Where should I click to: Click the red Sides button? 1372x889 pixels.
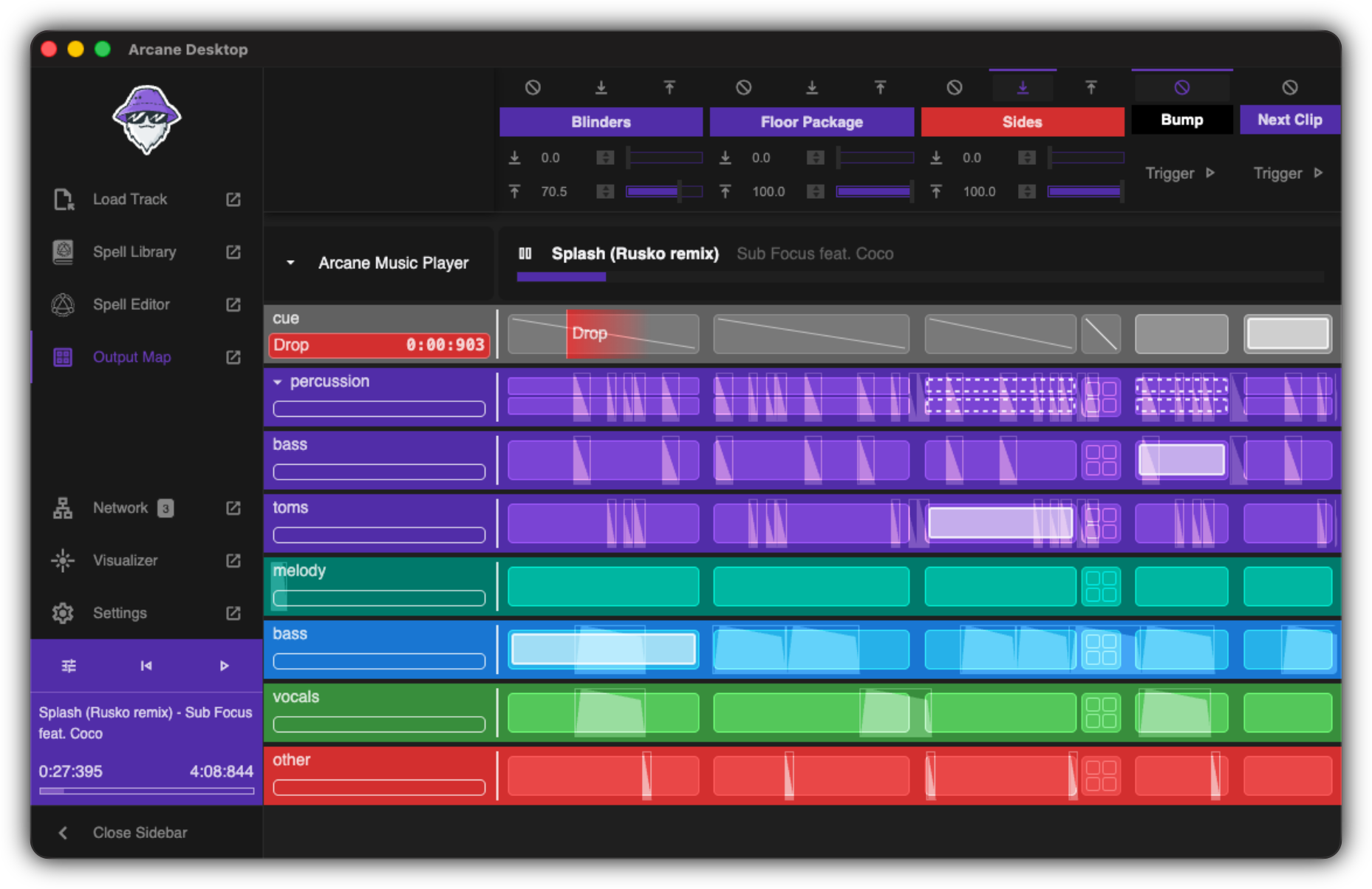tap(1022, 122)
